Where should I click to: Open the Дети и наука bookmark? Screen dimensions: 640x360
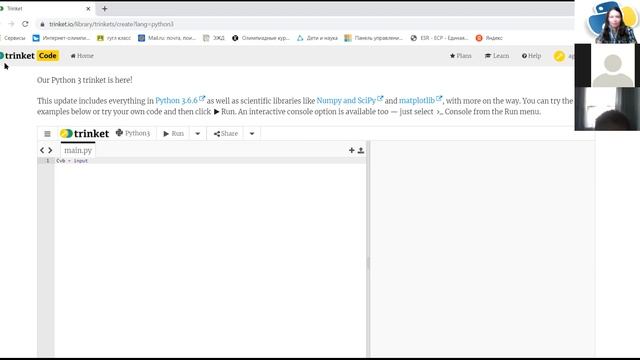pos(317,38)
